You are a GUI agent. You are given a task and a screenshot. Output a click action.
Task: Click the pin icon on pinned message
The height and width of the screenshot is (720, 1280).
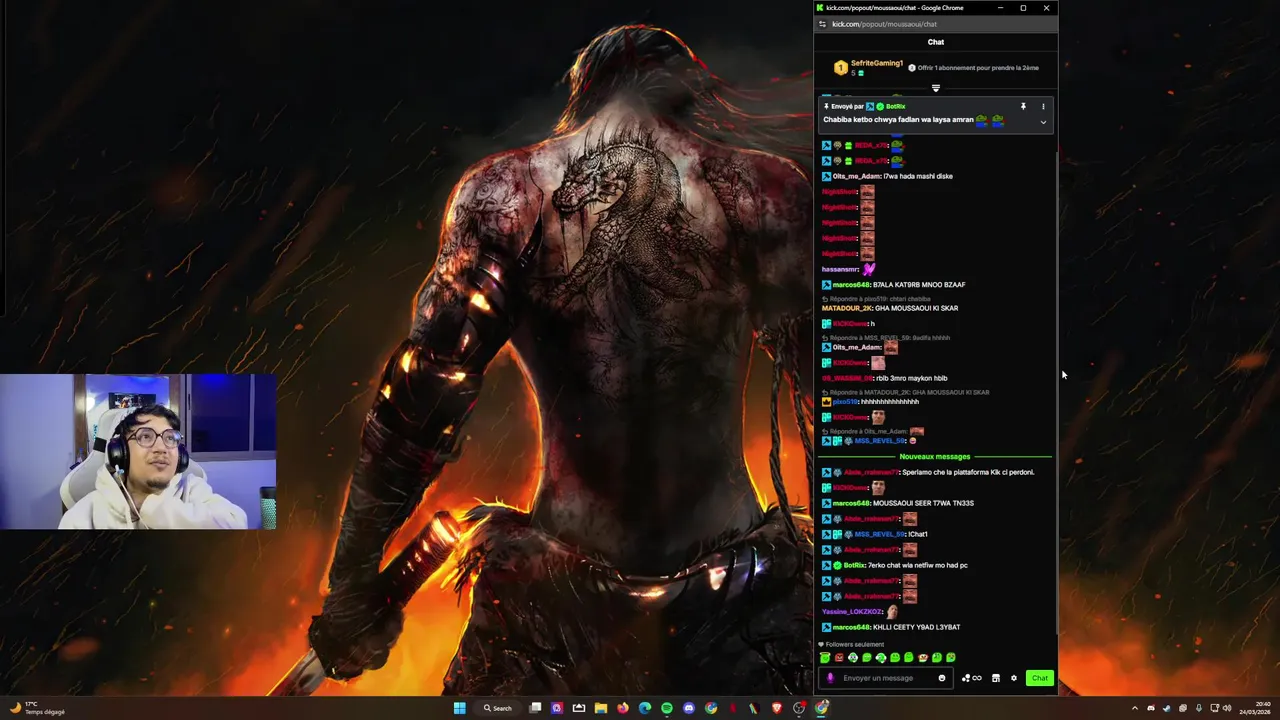[x=1023, y=106]
